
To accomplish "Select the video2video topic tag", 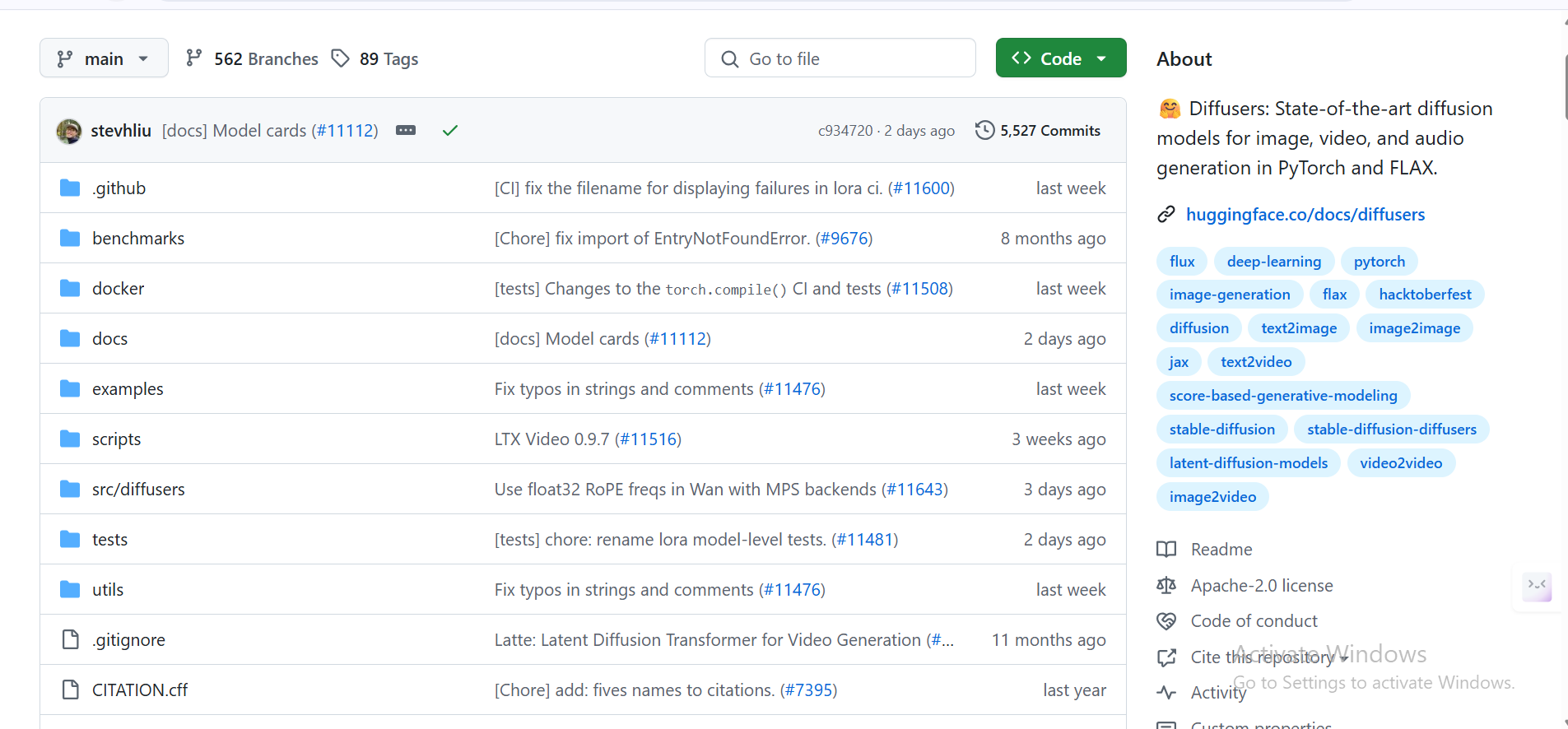I will click(x=1401, y=463).
